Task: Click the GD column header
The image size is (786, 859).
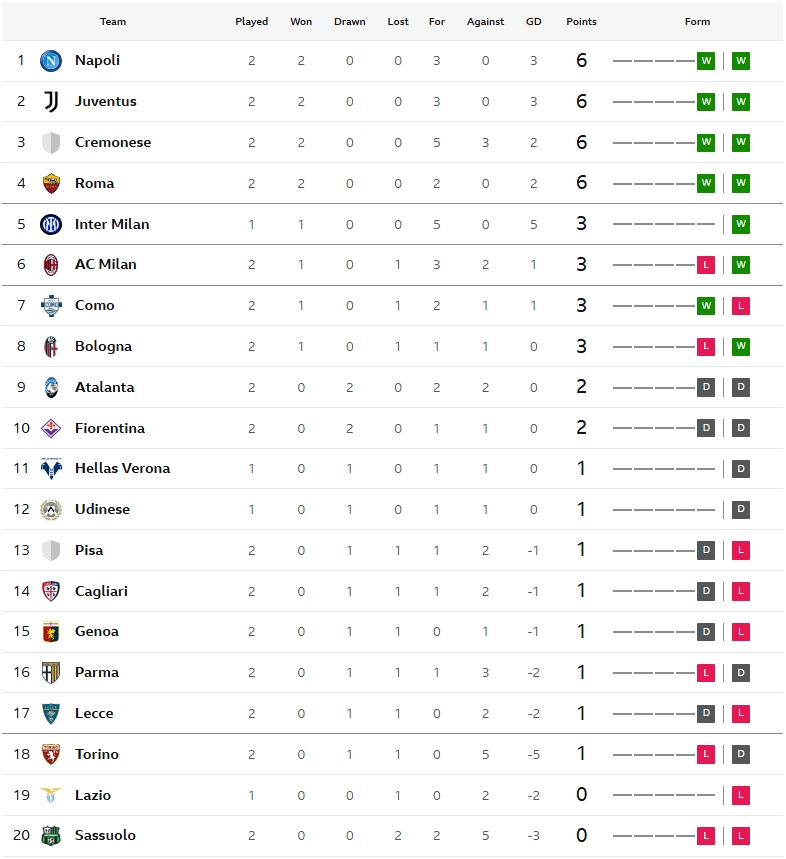Action: (533, 22)
